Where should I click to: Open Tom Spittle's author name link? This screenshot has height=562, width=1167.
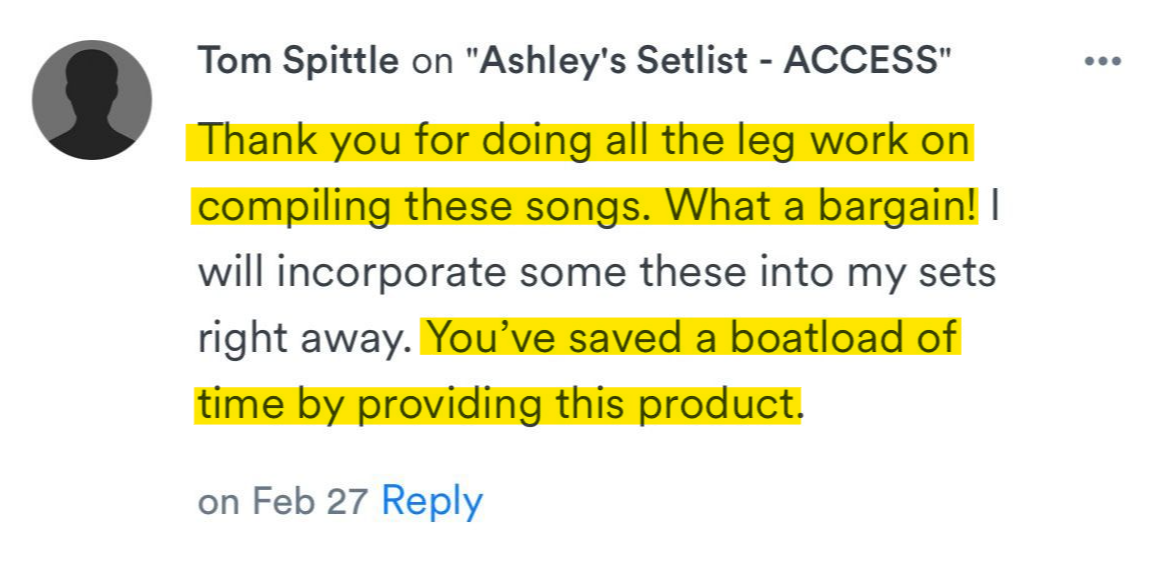click(x=298, y=61)
